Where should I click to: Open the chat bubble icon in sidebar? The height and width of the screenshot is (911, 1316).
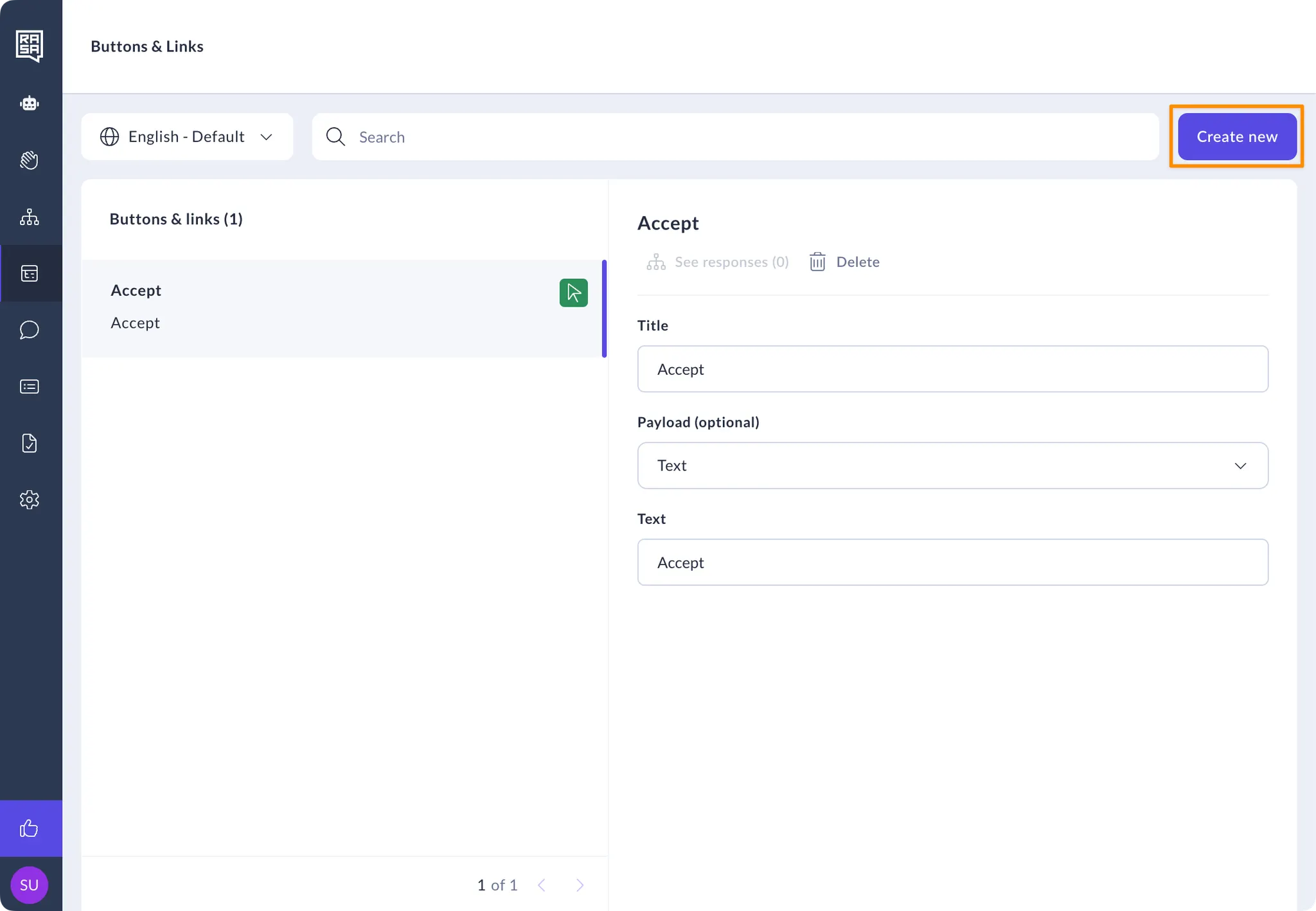coord(30,330)
